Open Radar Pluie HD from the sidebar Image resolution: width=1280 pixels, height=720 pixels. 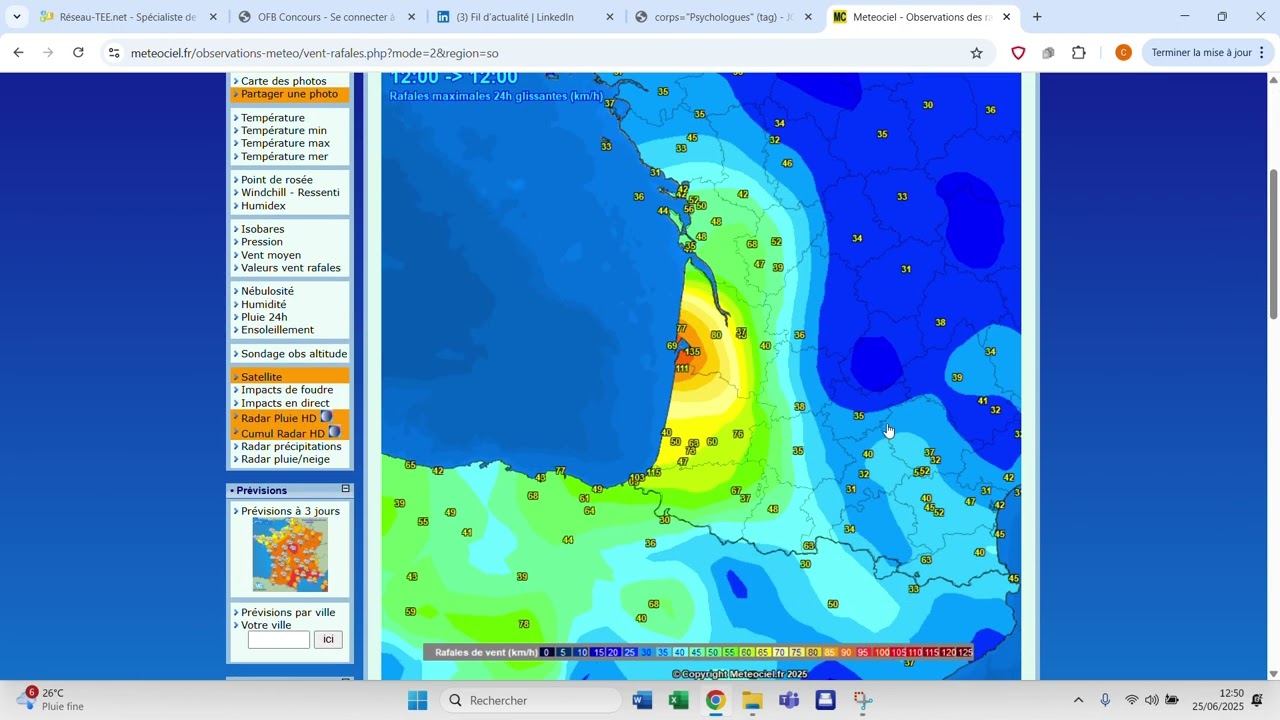point(282,418)
